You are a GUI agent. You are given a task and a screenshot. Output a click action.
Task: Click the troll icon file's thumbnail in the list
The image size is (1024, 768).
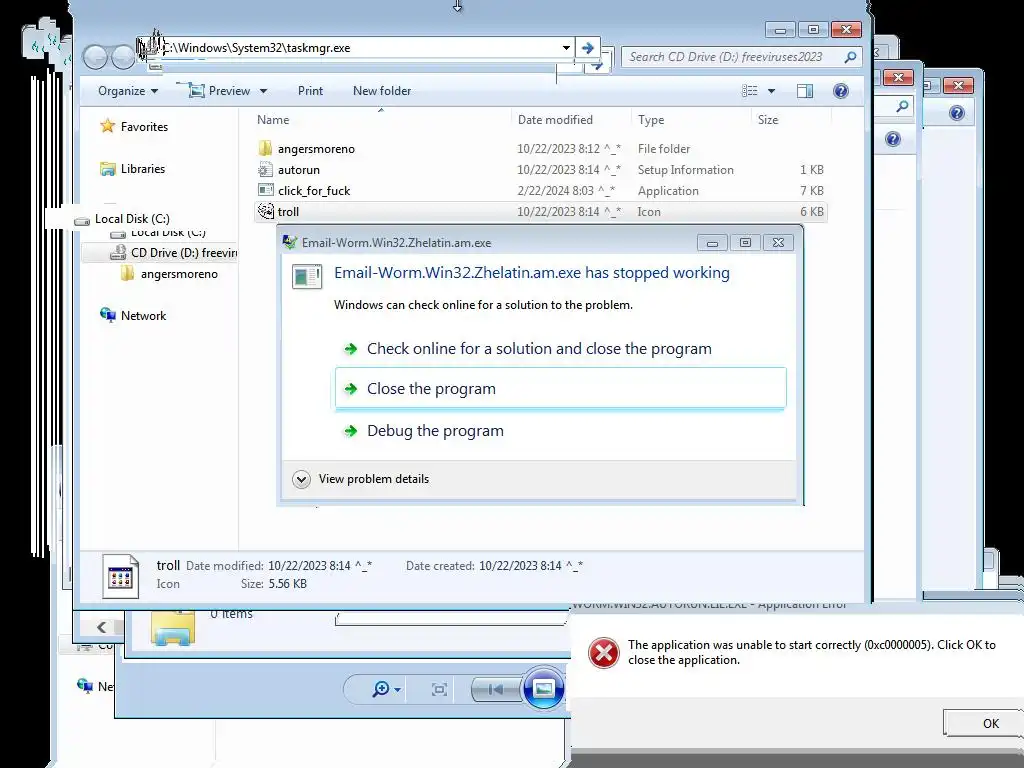265,211
